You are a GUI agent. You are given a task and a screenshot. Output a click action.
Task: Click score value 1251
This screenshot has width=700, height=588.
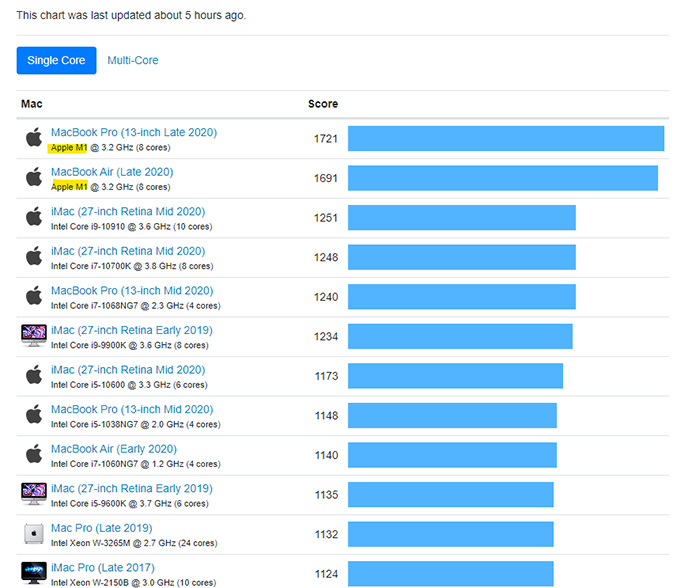[x=326, y=218]
